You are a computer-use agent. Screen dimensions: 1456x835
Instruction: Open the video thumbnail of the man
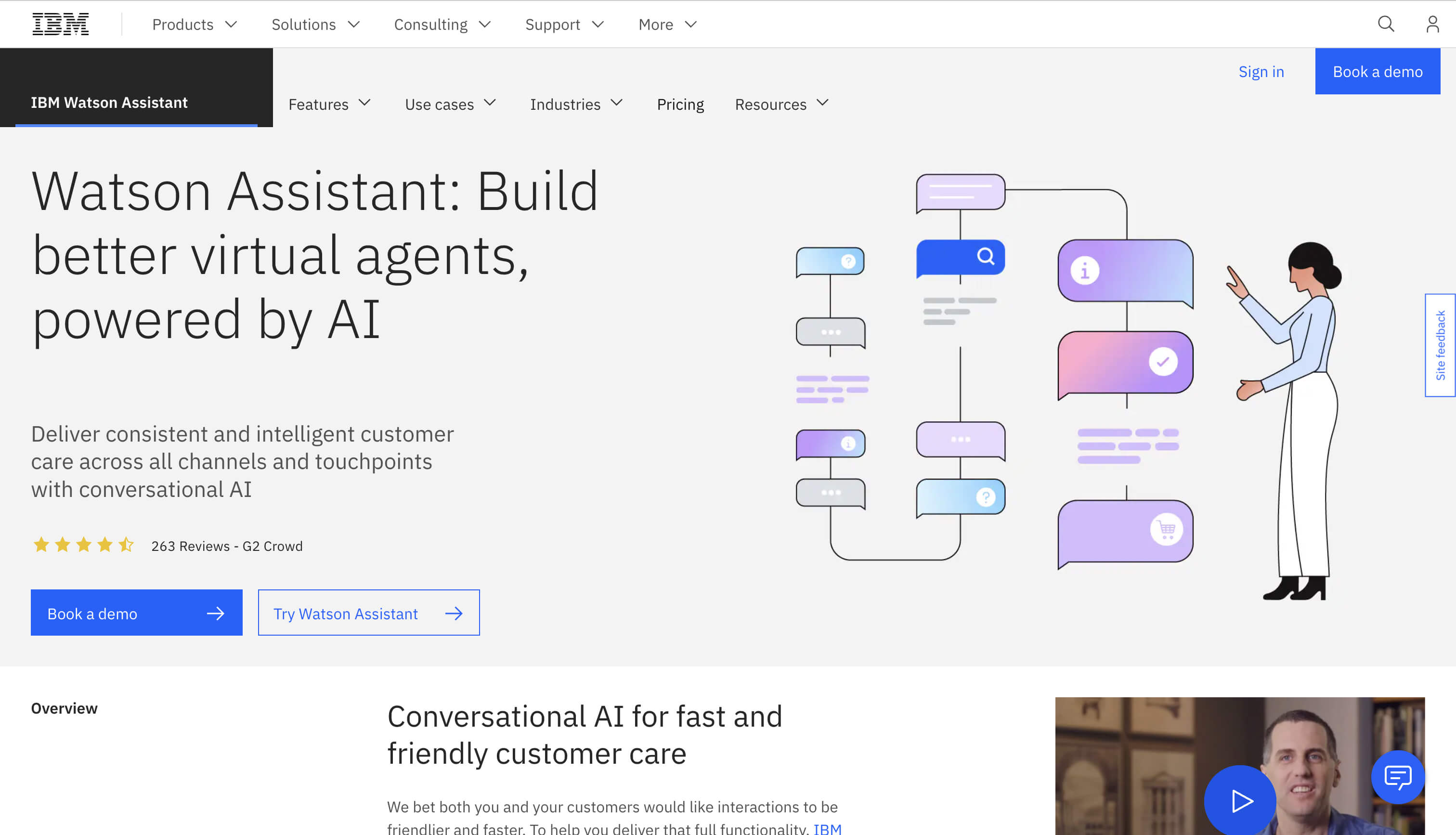point(1240,766)
